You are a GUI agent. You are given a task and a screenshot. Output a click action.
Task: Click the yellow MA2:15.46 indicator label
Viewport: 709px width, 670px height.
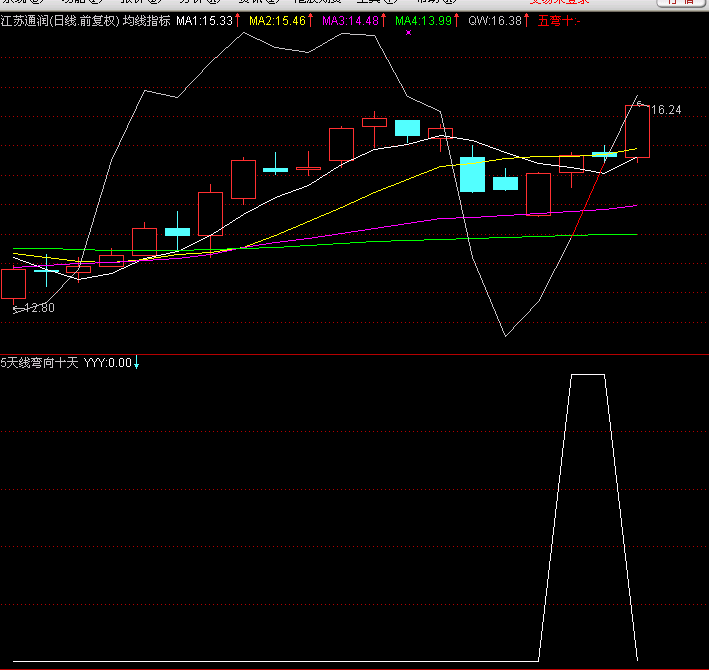[x=277, y=20]
